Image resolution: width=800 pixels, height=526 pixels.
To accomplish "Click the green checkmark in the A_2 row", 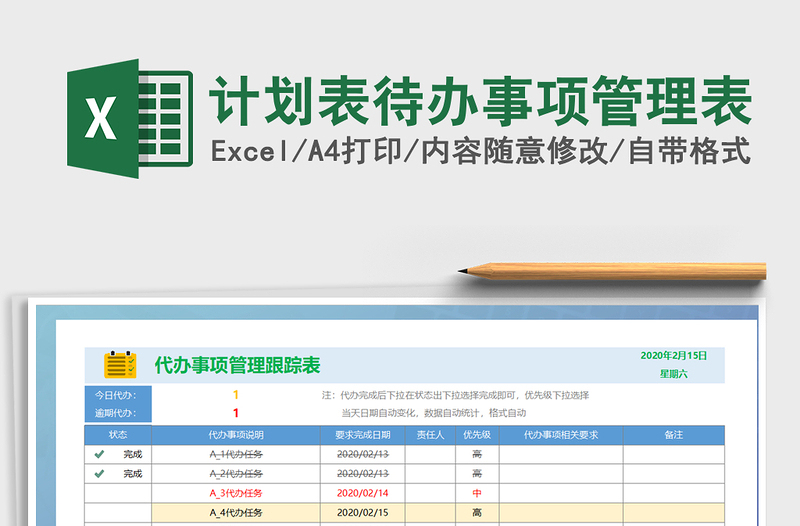I will 99,473.
